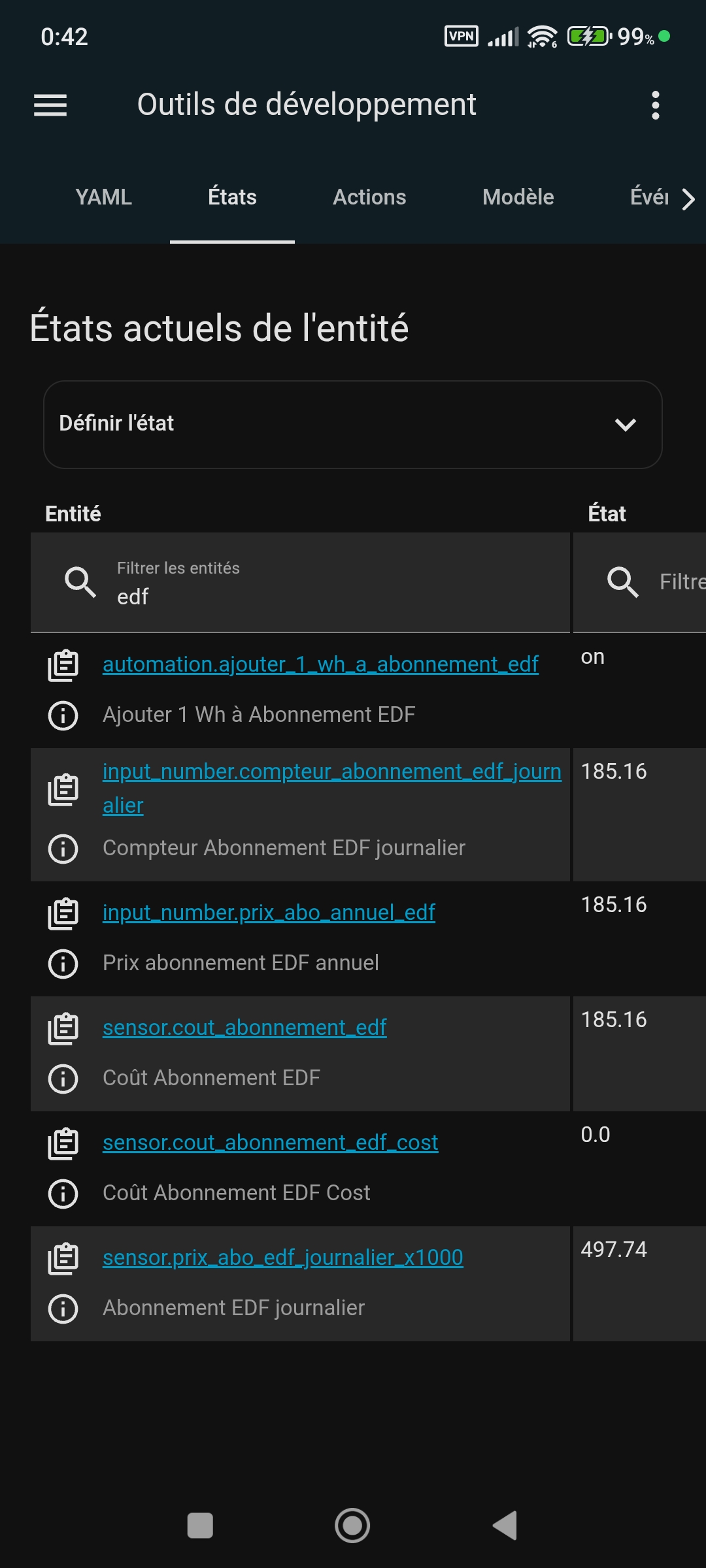The image size is (706, 1568).
Task: Open the hamburger navigation menu
Action: (50, 105)
